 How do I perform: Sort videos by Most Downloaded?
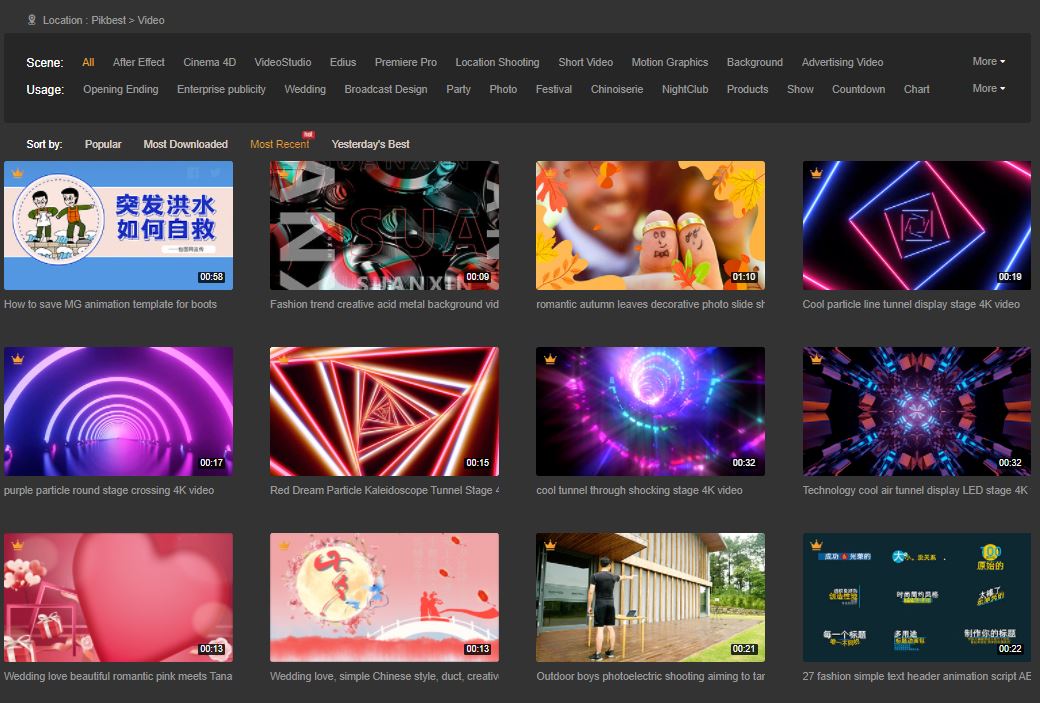[186, 145]
